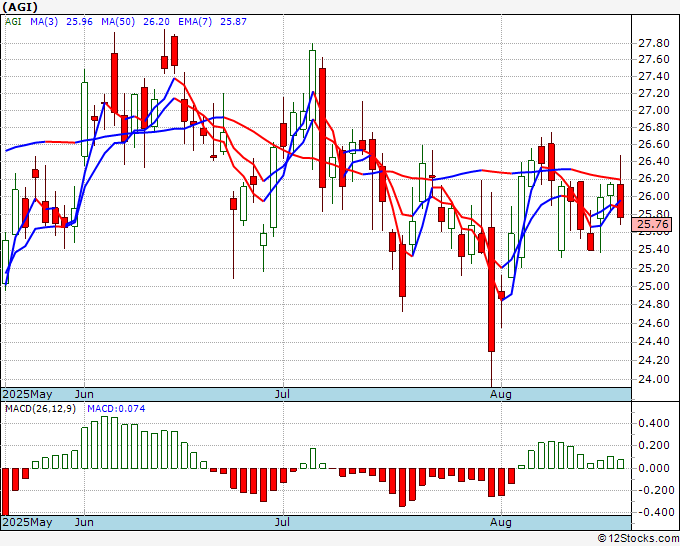
Task: Click the 25.40 price axis label
Action: (x=654, y=249)
